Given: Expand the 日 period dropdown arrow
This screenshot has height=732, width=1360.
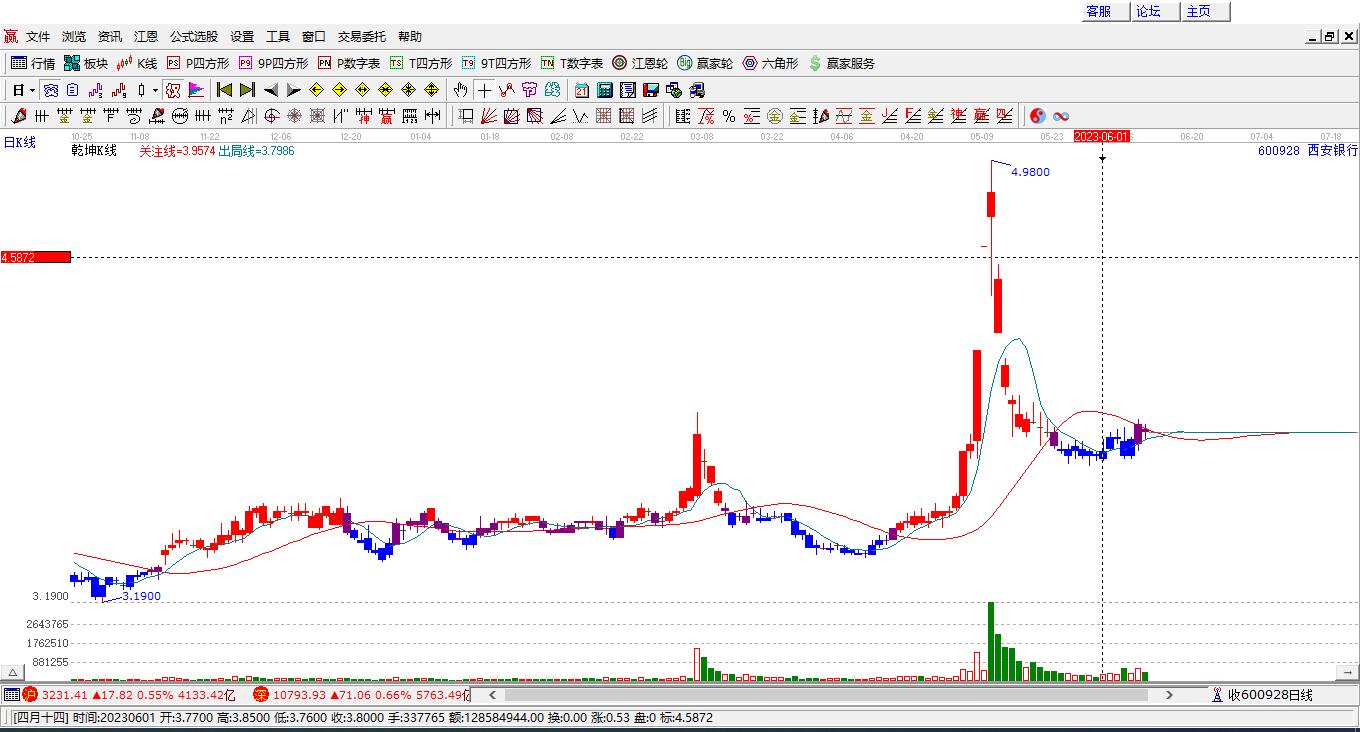Looking at the screenshot, I should [x=33, y=90].
